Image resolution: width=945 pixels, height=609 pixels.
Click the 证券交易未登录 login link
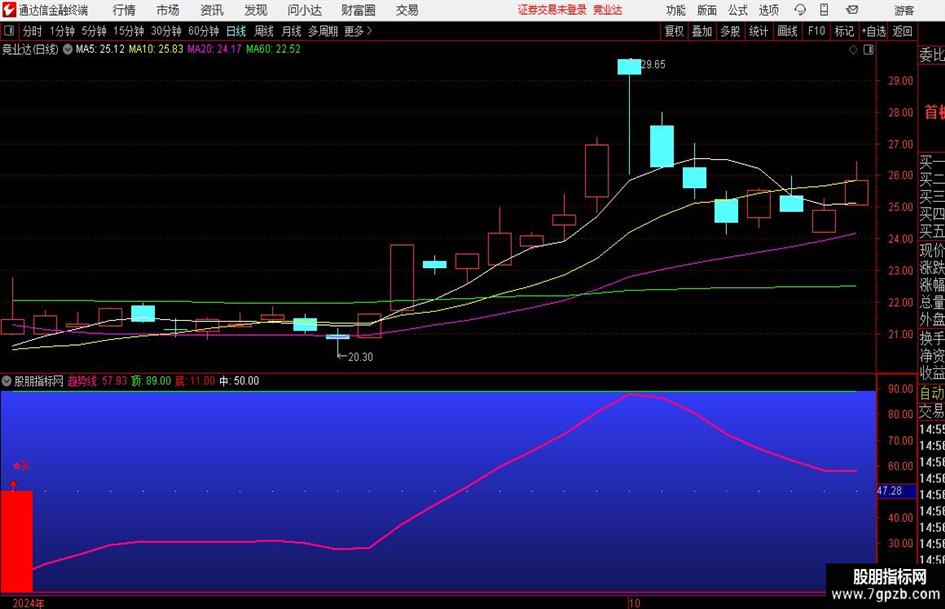tap(552, 10)
